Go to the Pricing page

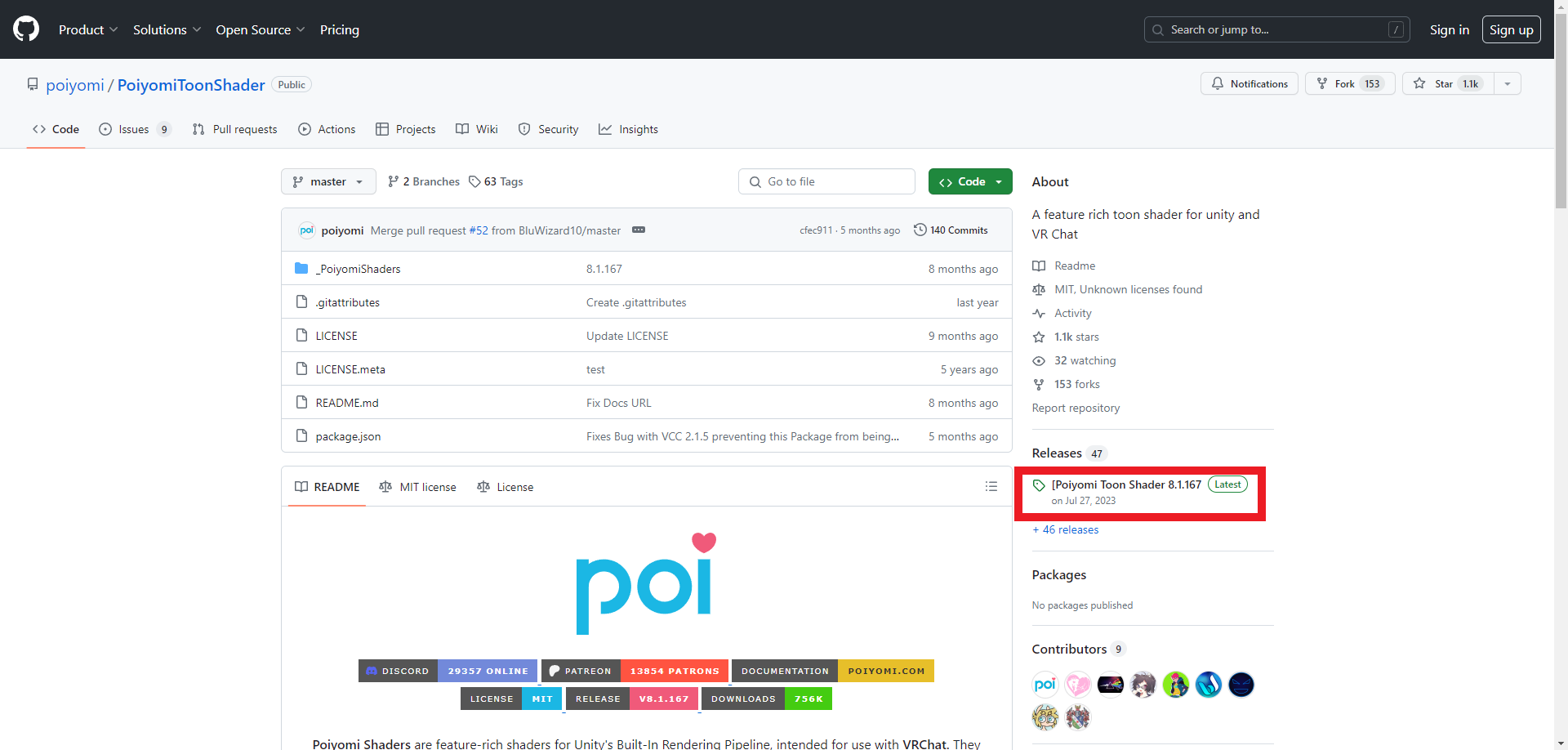tap(340, 29)
